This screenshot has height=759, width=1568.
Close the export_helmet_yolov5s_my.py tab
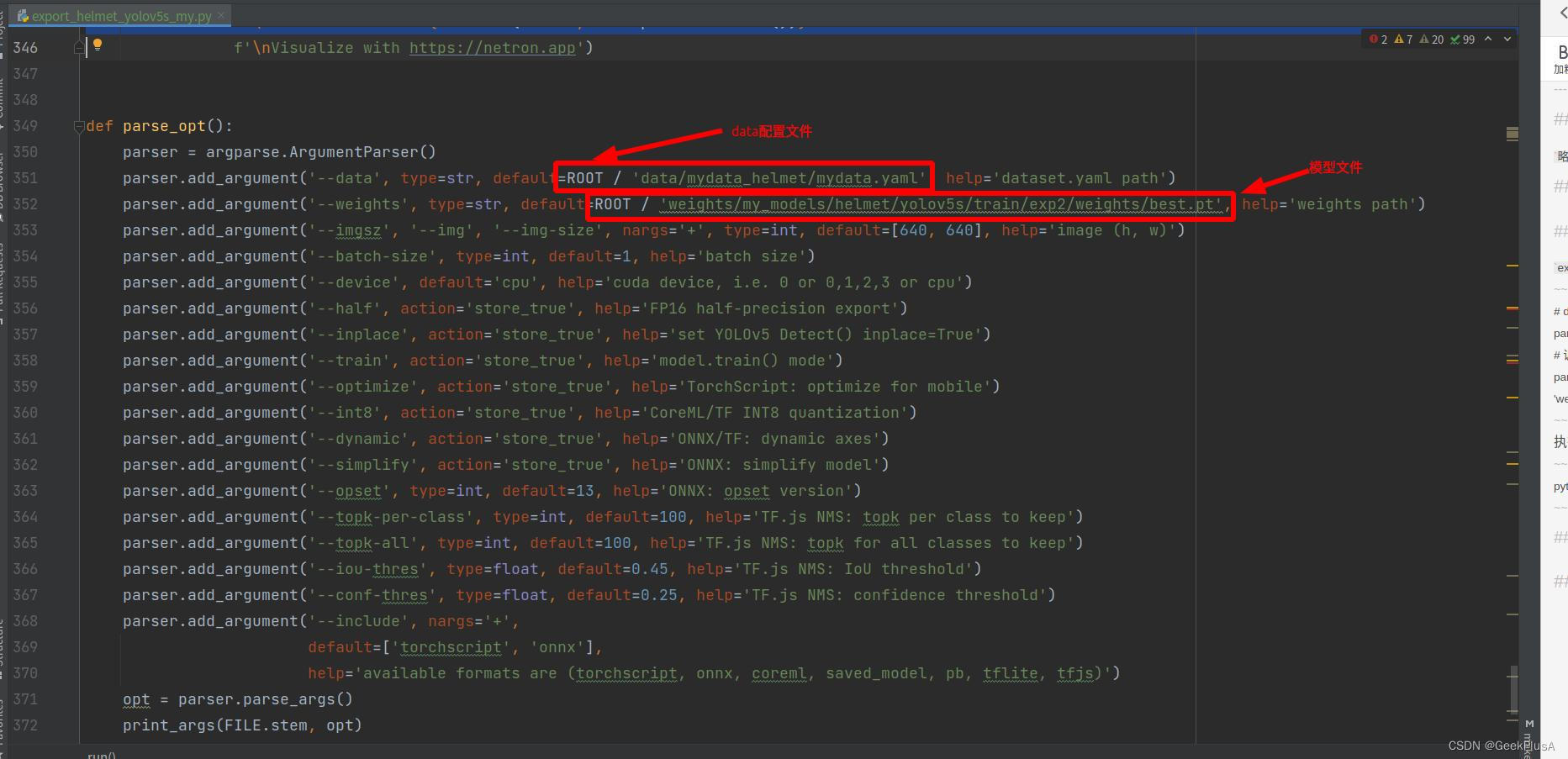[x=221, y=15]
